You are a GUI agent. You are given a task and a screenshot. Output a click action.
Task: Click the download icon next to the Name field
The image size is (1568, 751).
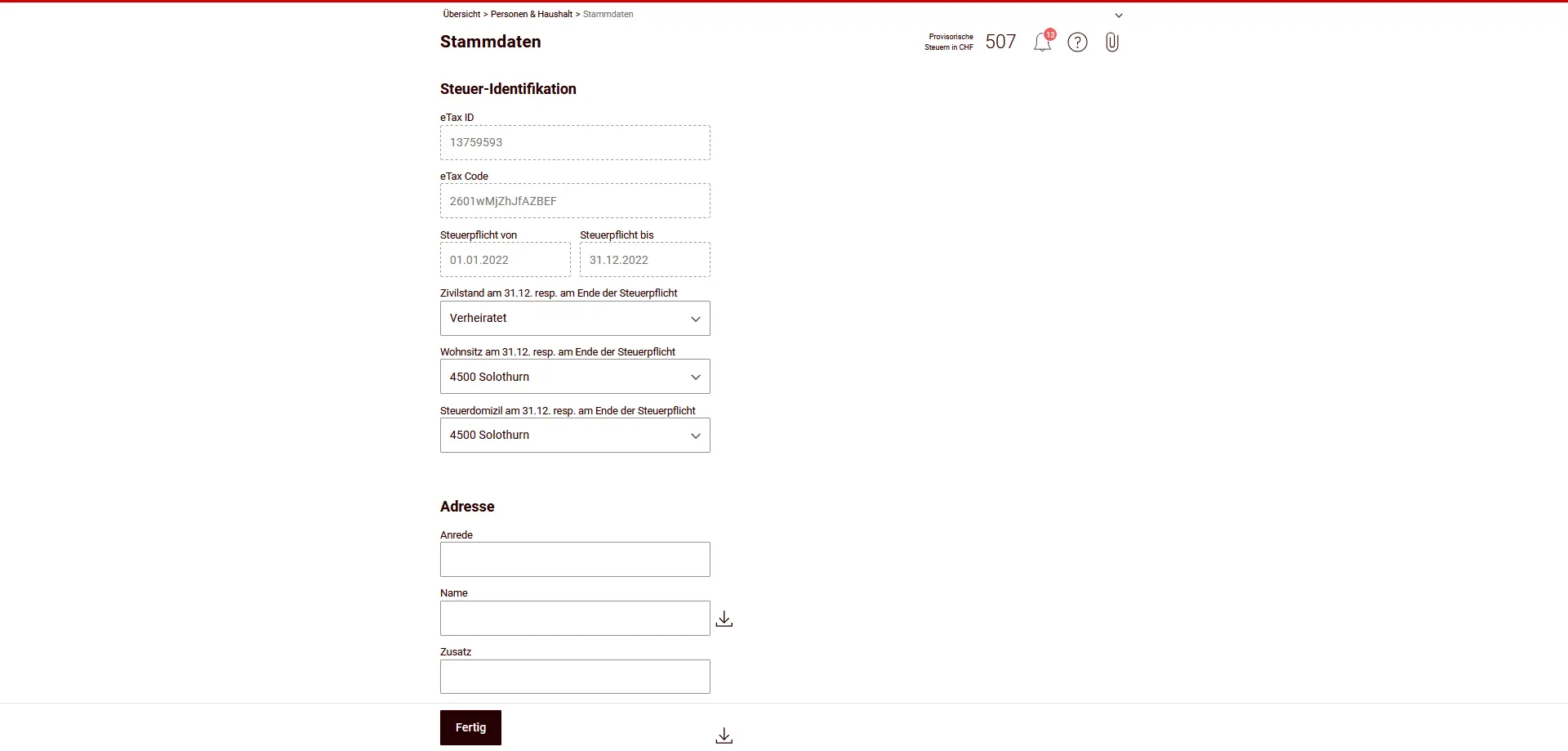(x=724, y=618)
